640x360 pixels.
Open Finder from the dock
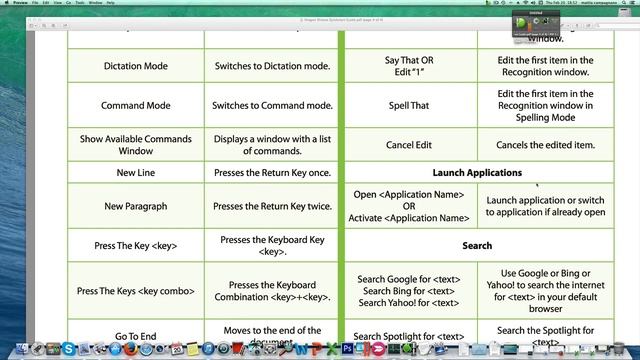click(22, 349)
